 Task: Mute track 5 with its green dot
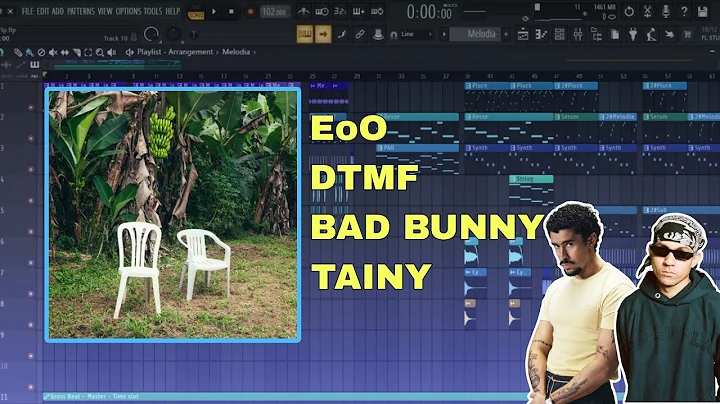[x=31, y=231]
